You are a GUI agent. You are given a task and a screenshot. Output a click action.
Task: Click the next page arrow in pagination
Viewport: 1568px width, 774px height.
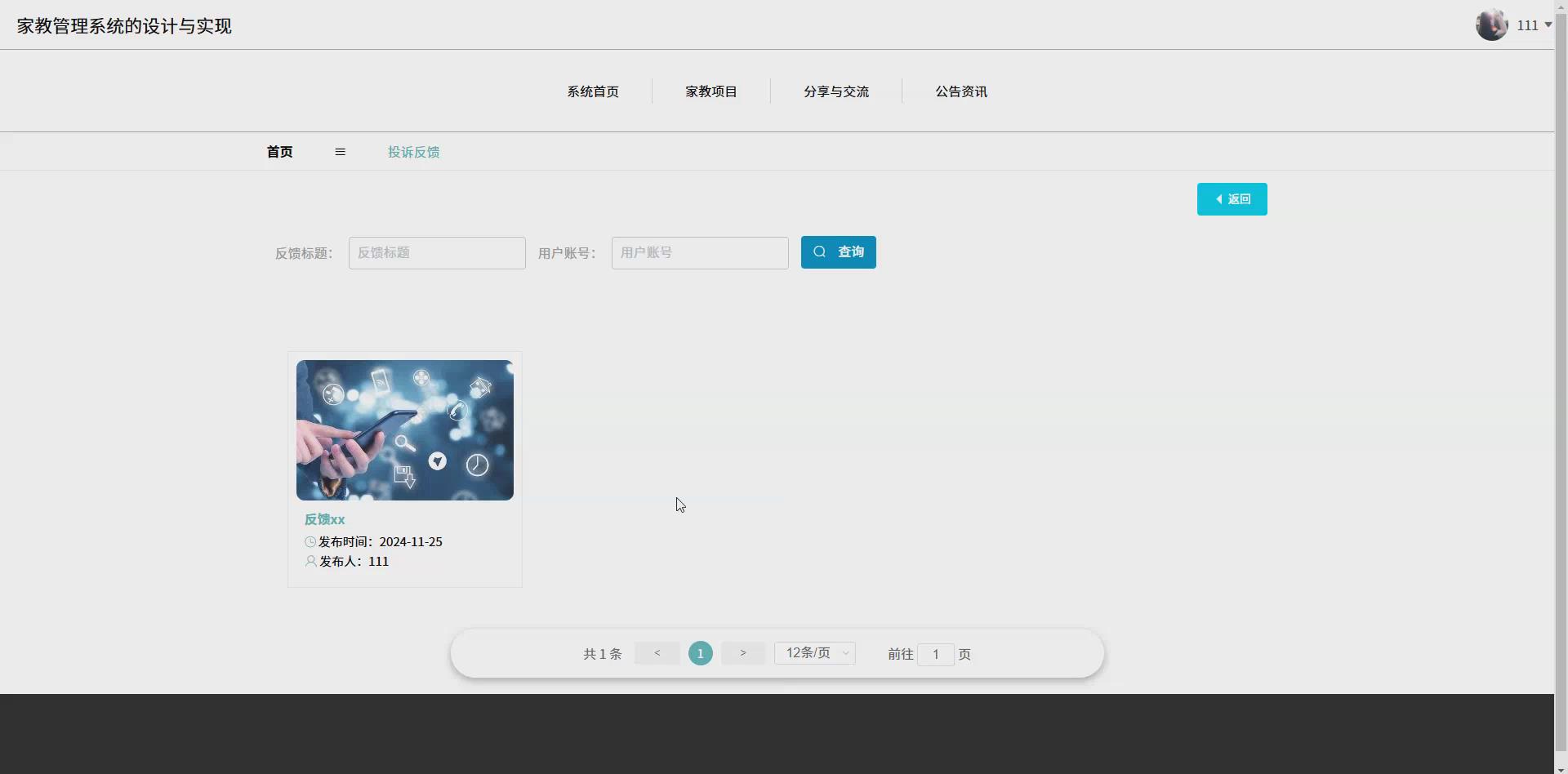742,652
